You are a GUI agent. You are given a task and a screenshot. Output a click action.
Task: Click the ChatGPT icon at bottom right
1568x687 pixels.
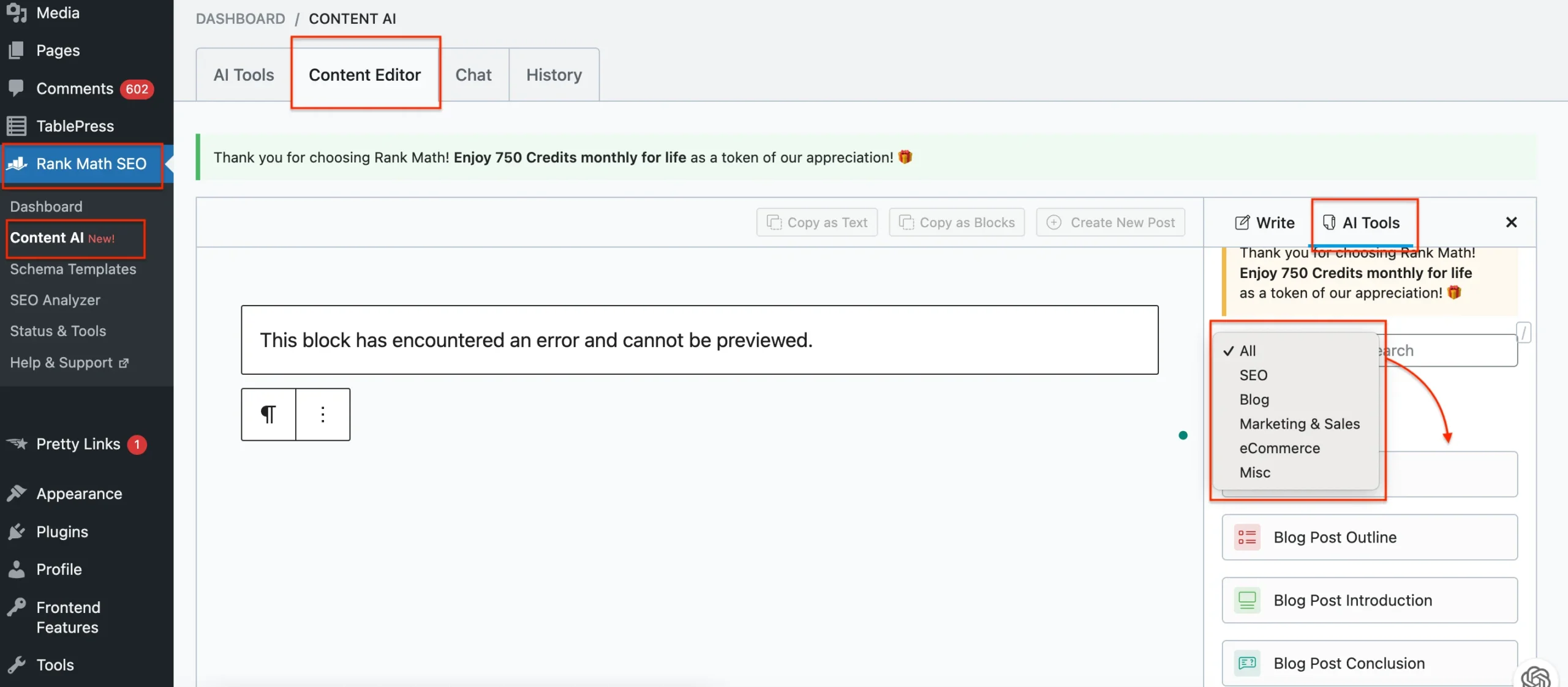coord(1535,677)
